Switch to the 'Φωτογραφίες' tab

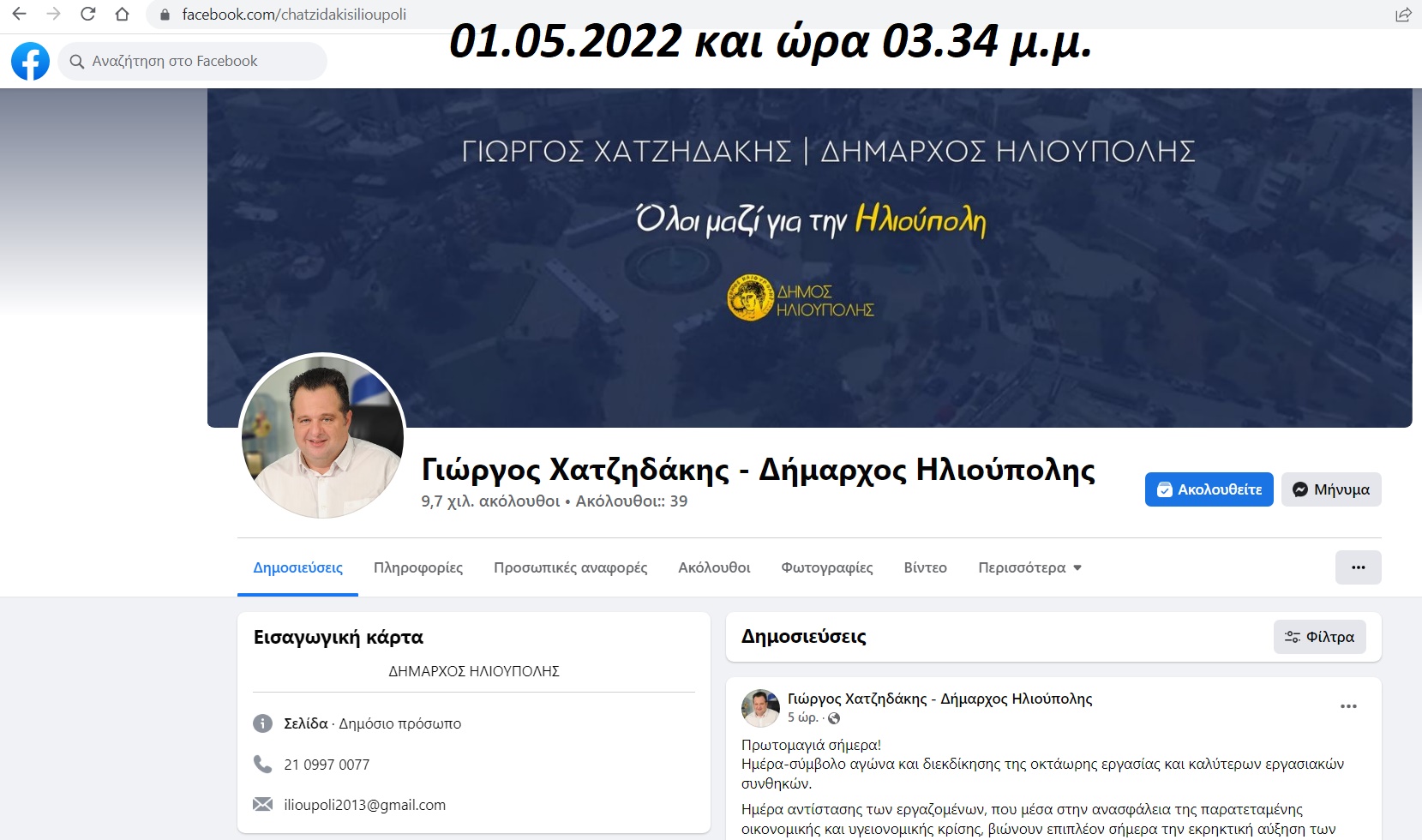[x=827, y=567]
